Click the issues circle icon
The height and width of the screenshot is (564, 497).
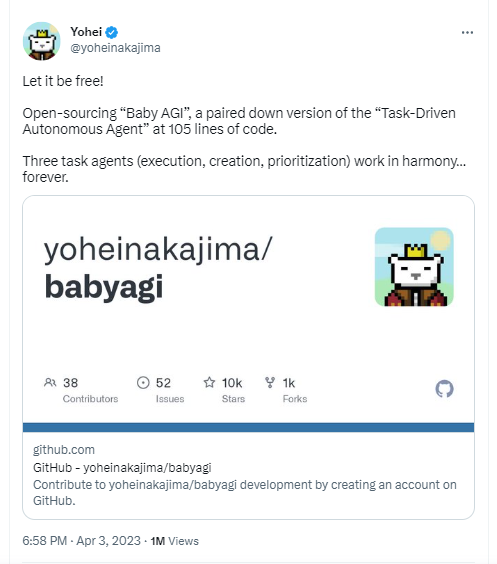pos(143,382)
